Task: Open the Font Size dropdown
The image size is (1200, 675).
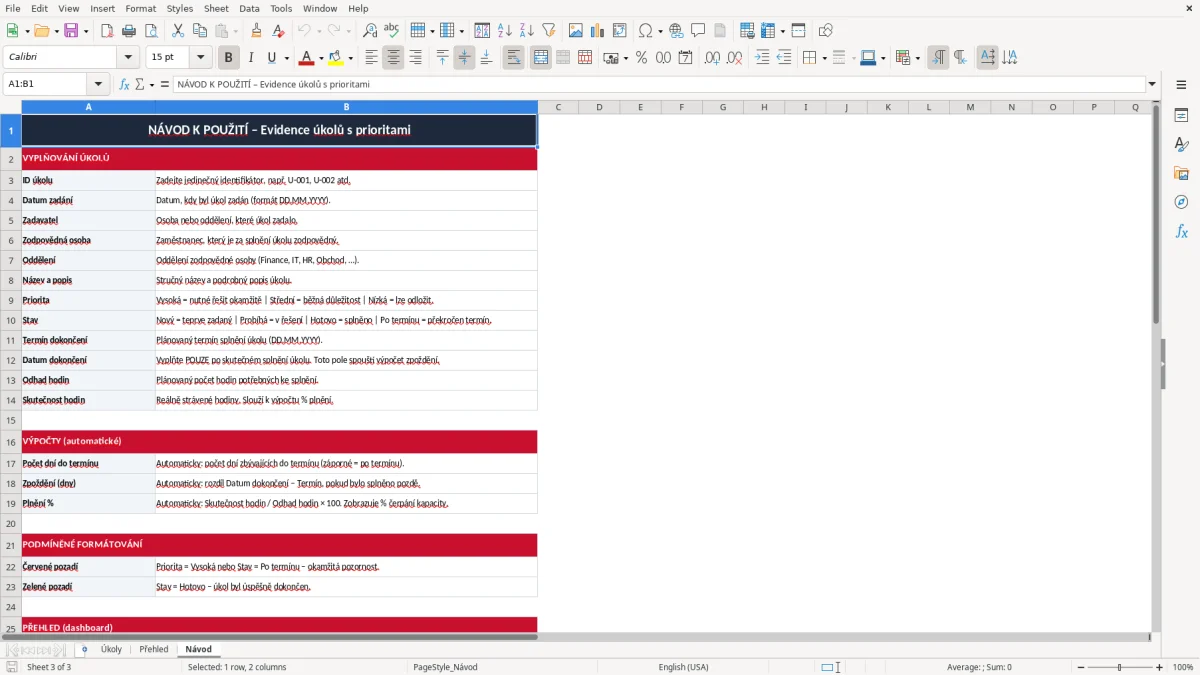Action: (201, 58)
